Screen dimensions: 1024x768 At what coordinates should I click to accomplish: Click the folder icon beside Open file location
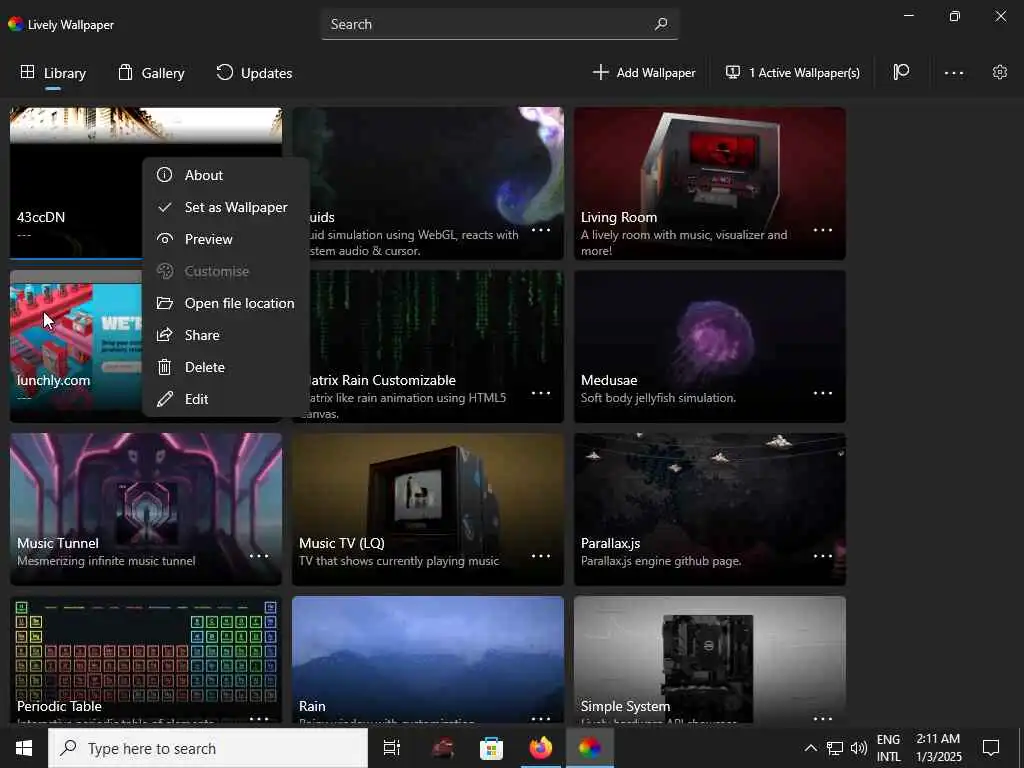click(x=165, y=303)
